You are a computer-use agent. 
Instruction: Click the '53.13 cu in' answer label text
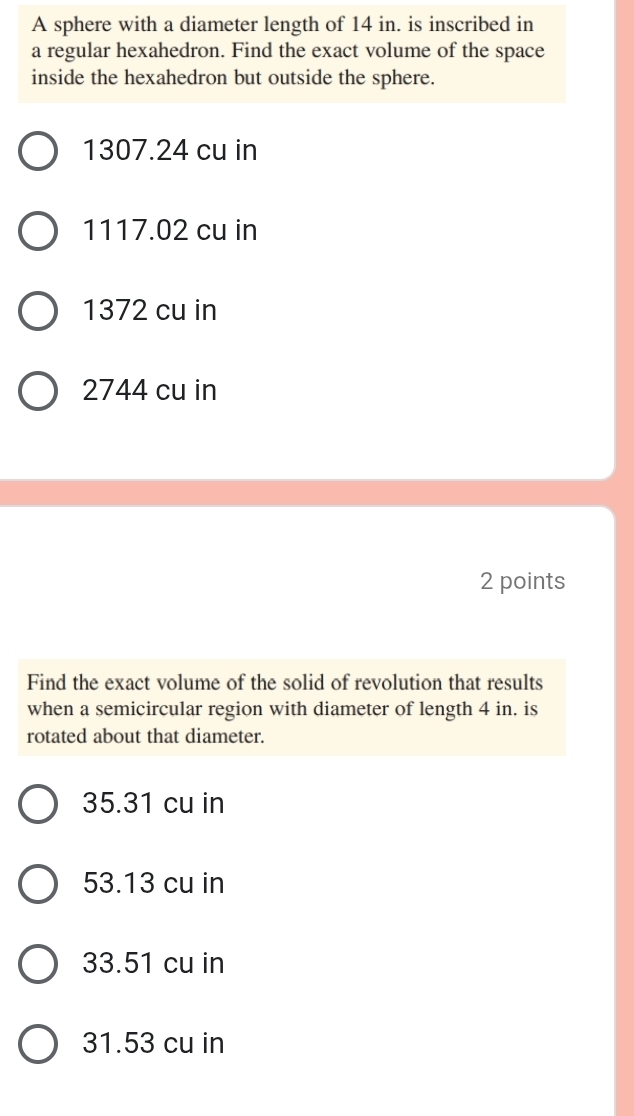click(154, 883)
